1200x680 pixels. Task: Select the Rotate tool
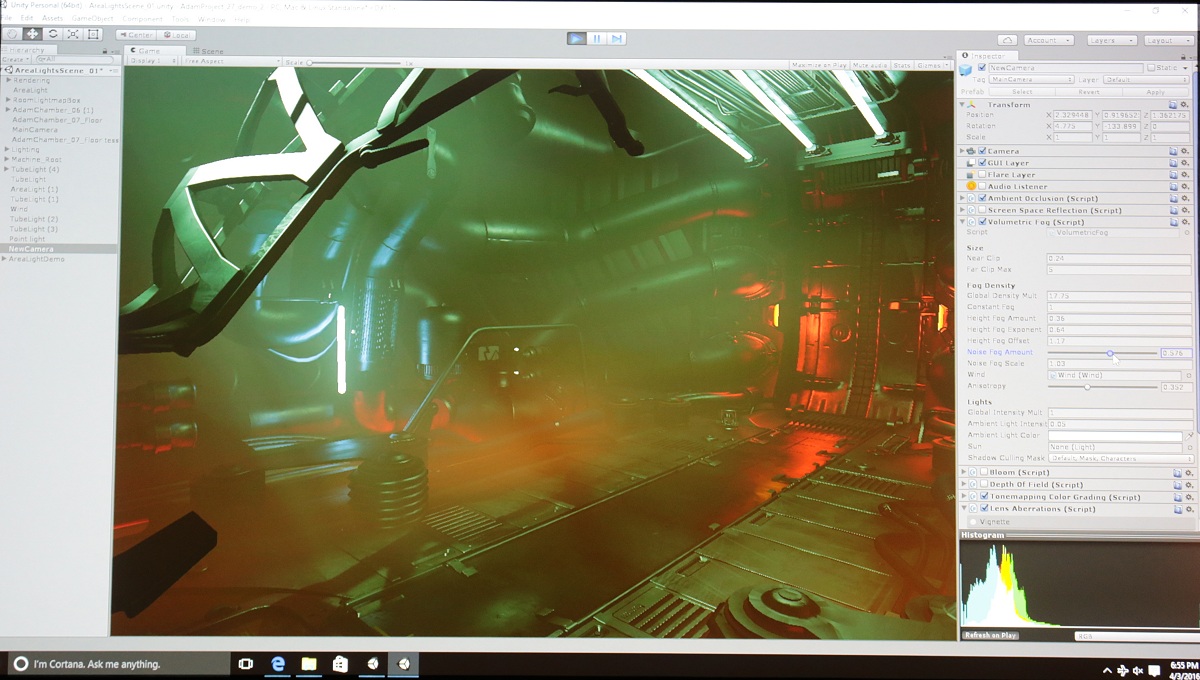click(x=53, y=34)
